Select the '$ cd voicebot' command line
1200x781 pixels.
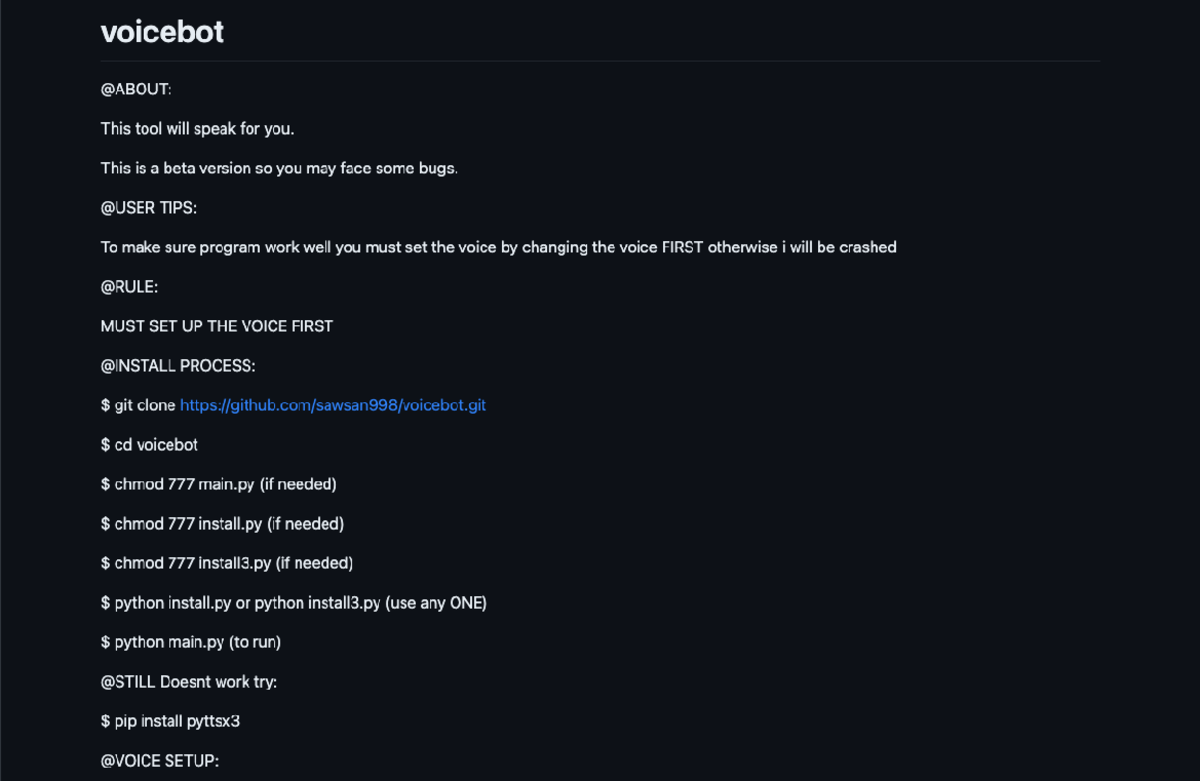tap(149, 445)
